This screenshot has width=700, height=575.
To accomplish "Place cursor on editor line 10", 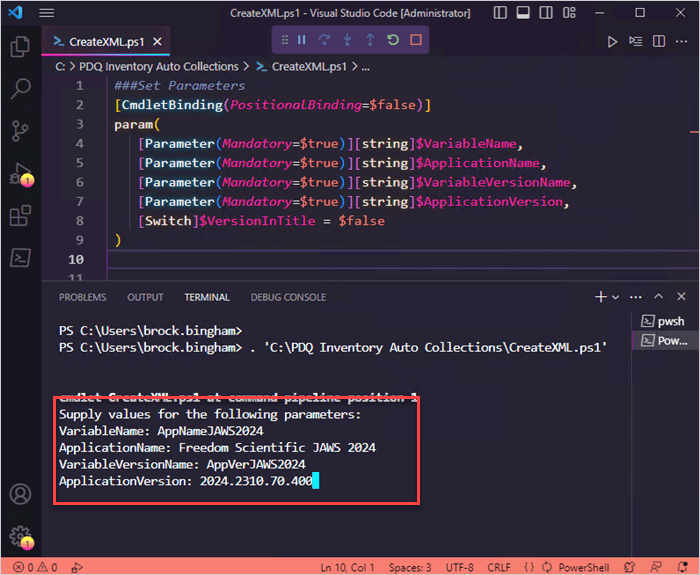I will [x=402, y=259].
